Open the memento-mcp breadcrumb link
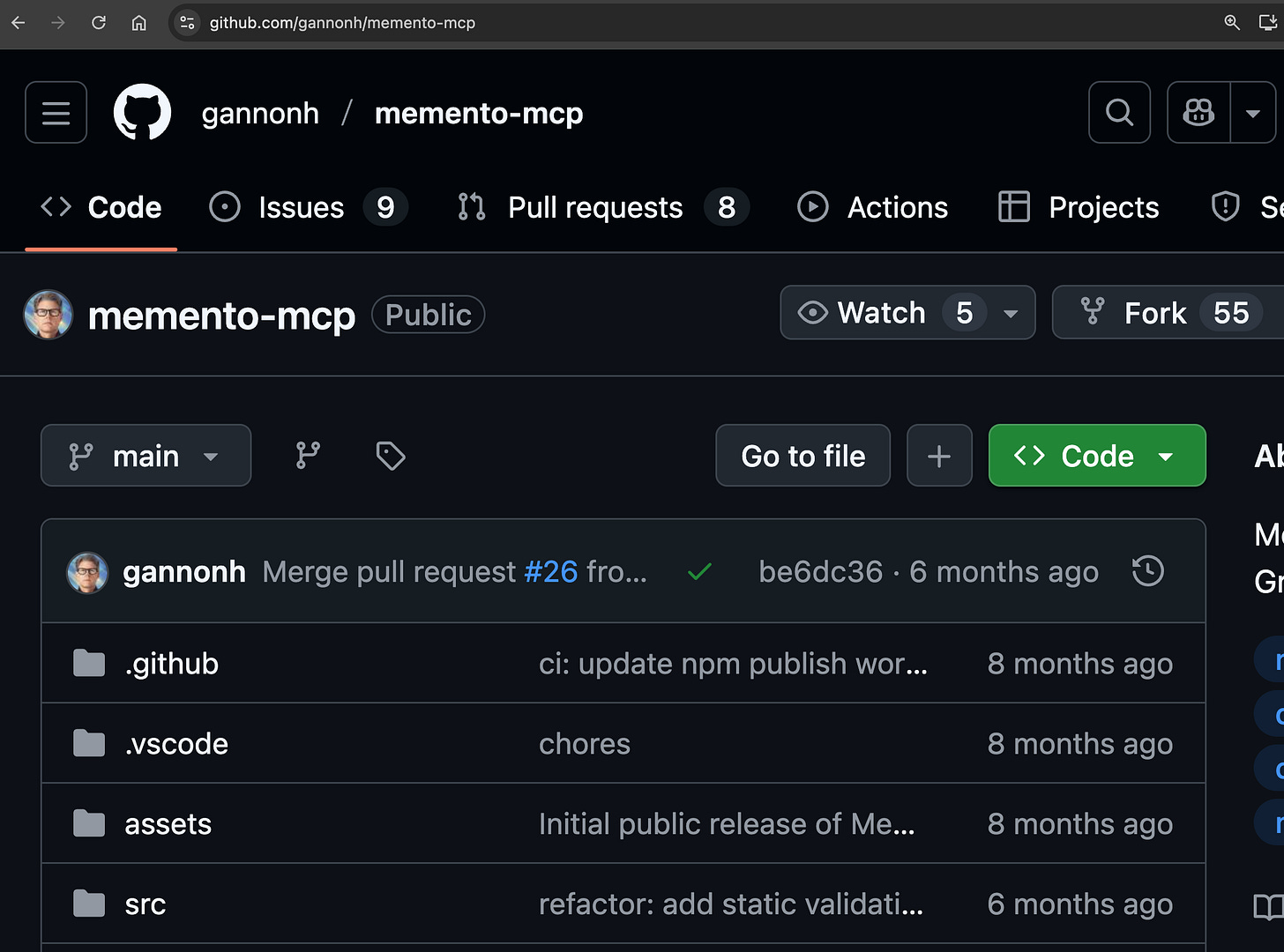 tap(479, 113)
